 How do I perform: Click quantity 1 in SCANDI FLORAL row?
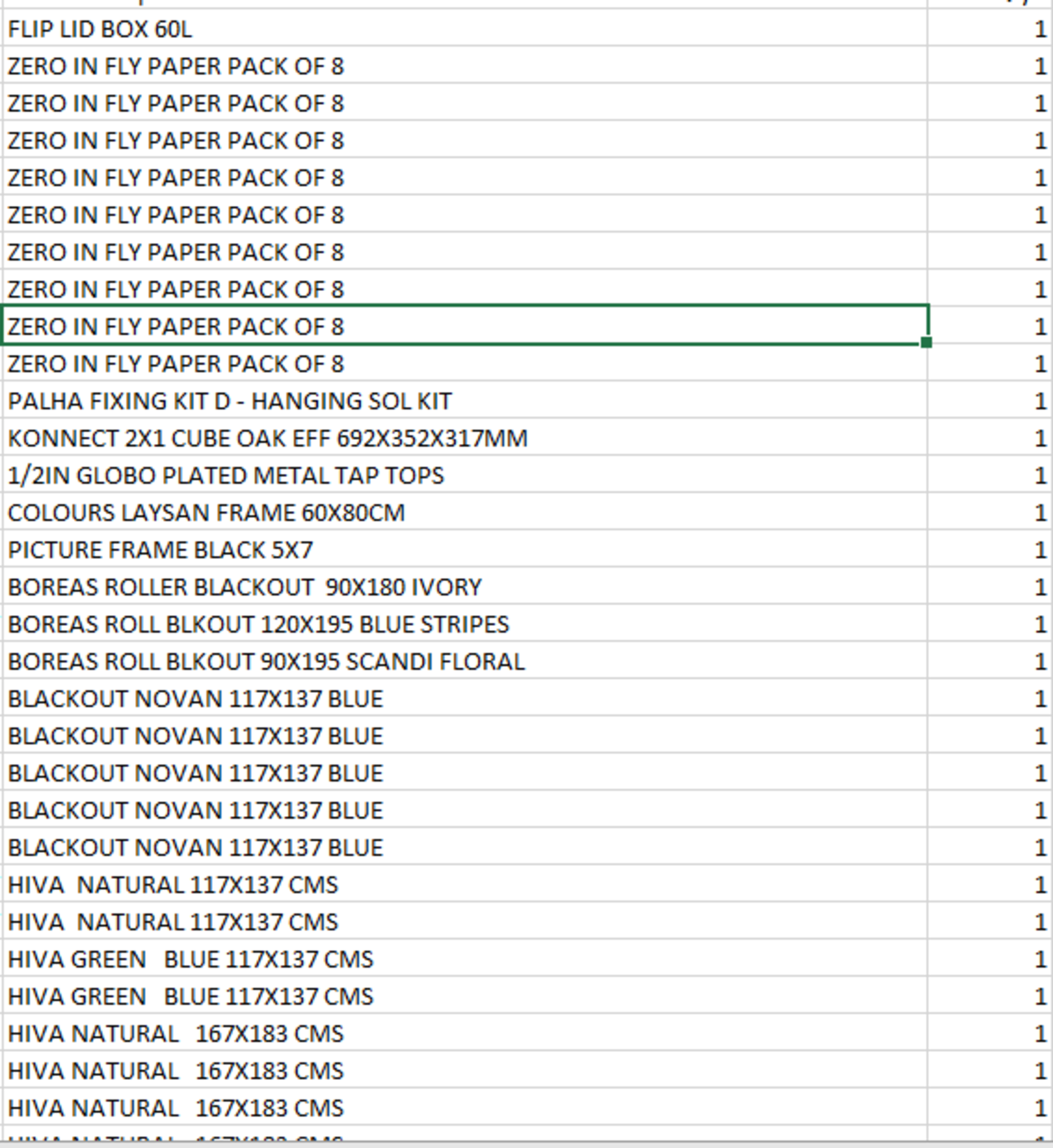tap(990, 661)
